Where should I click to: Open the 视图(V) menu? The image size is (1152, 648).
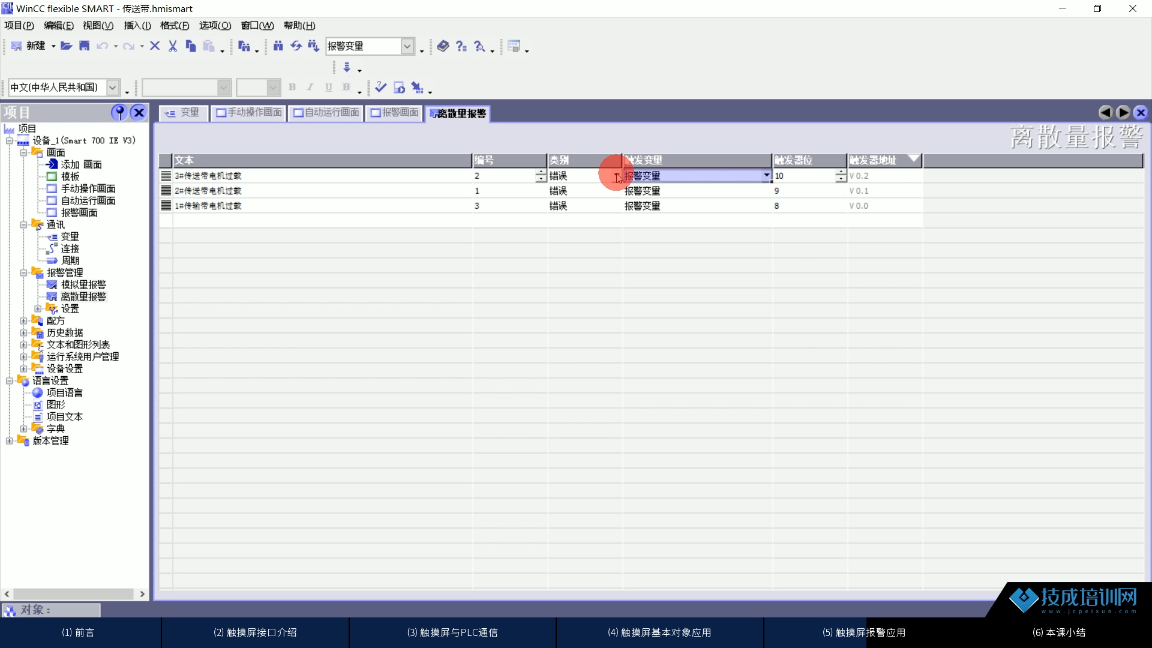pyautogui.click(x=98, y=26)
